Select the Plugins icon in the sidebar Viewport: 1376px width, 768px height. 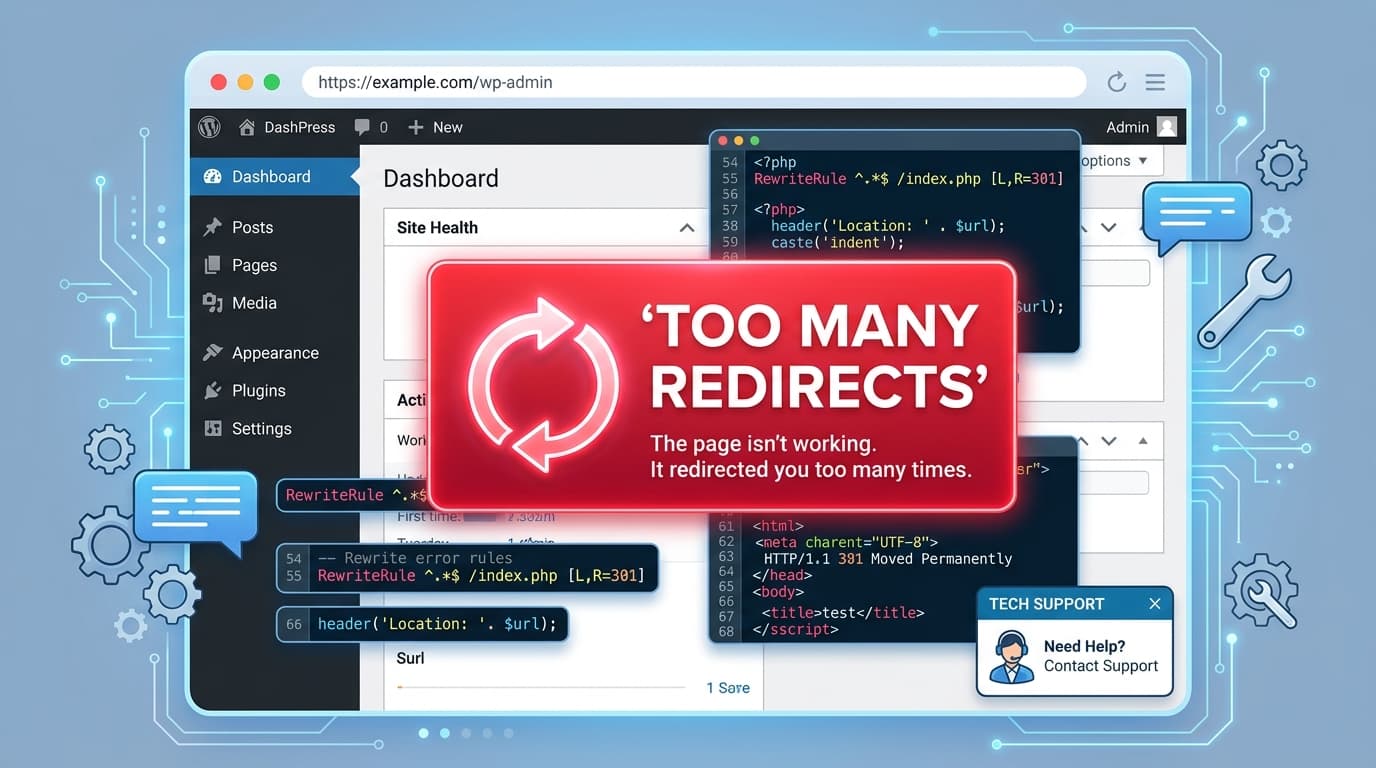(212, 390)
